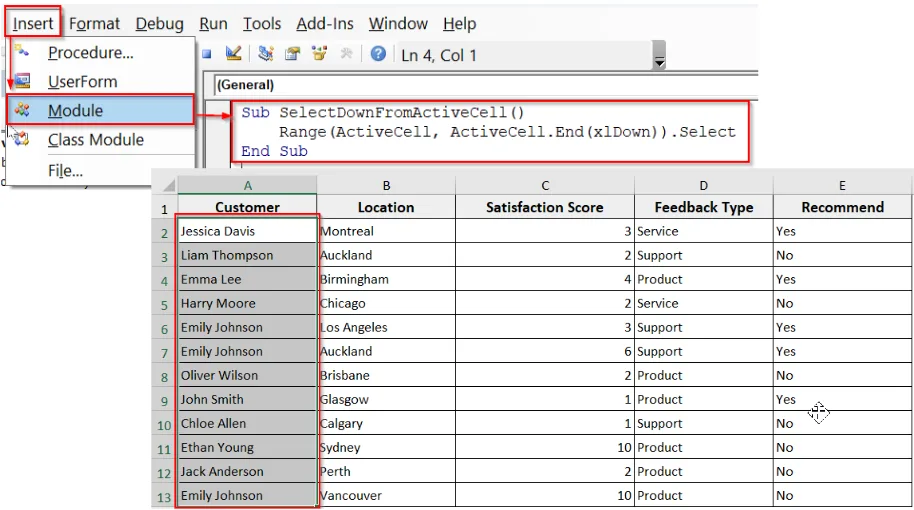Select the Jack Anderson cell
Screen dimensions: 914x510
tap(247, 471)
